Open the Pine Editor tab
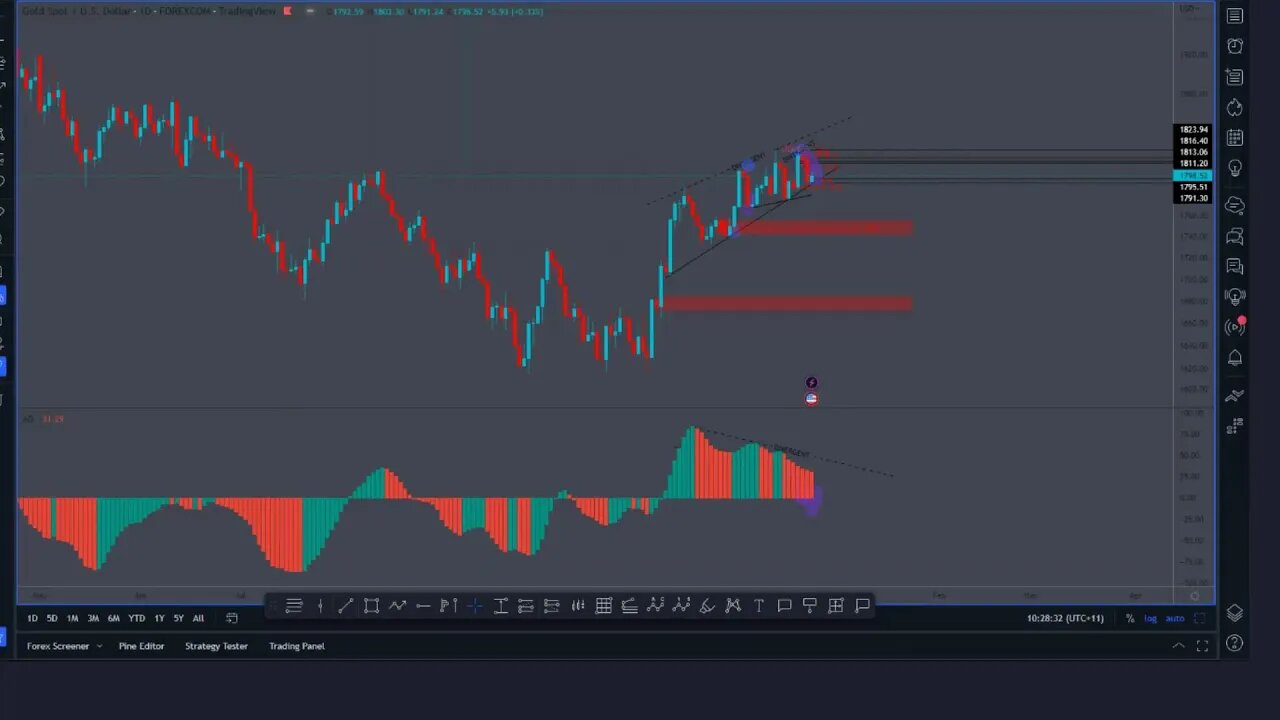 click(x=141, y=646)
